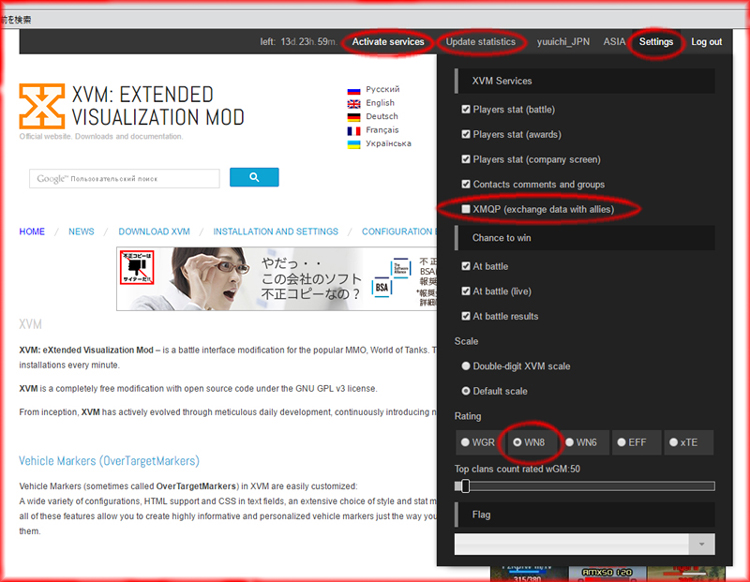Enable XMQP exchange data with allies
Viewport: 750px width, 582px height.
point(466,209)
